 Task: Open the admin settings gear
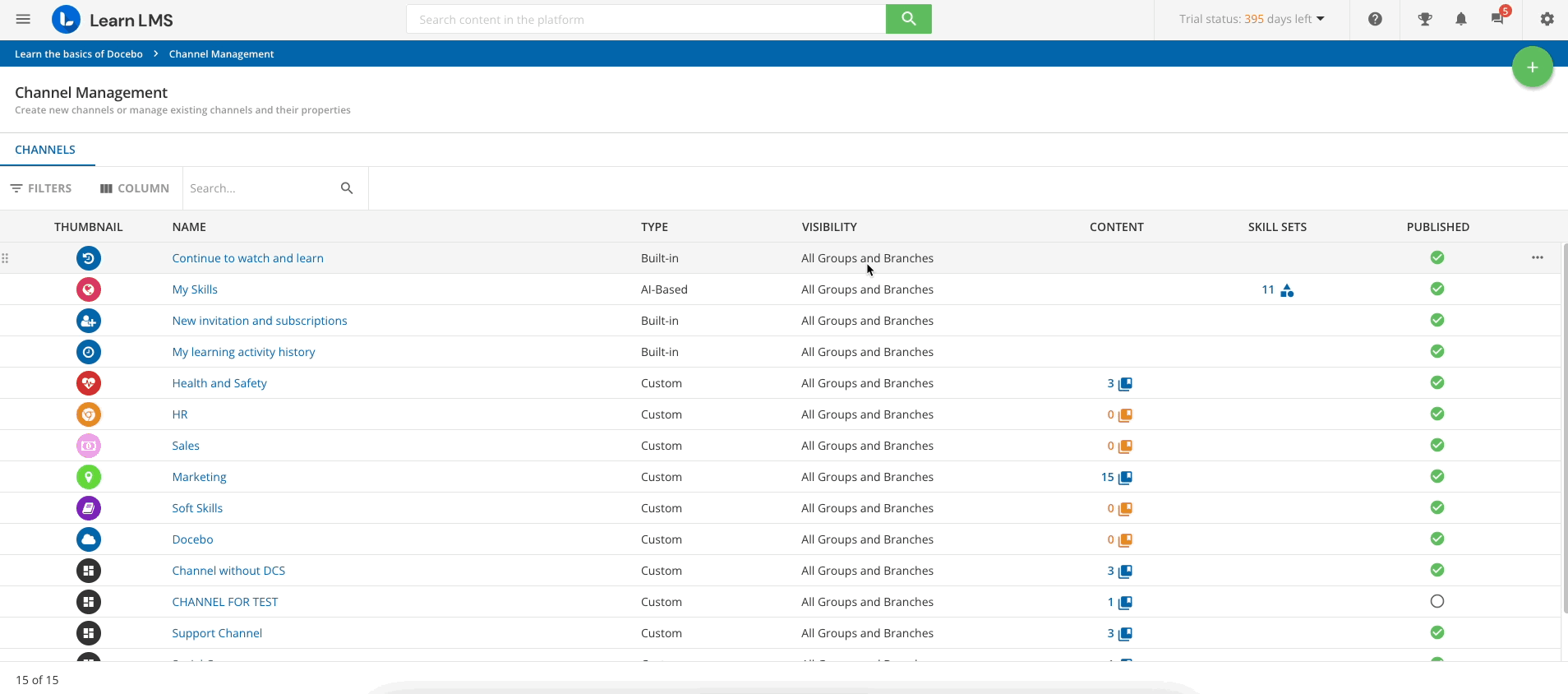[1547, 19]
